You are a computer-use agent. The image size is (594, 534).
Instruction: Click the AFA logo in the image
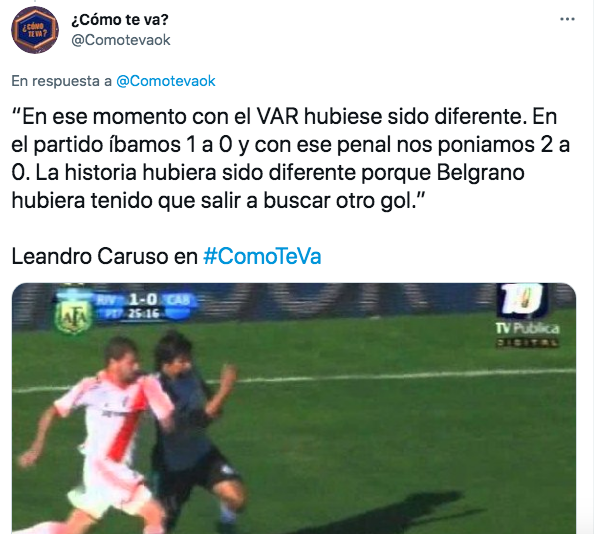click(72, 317)
